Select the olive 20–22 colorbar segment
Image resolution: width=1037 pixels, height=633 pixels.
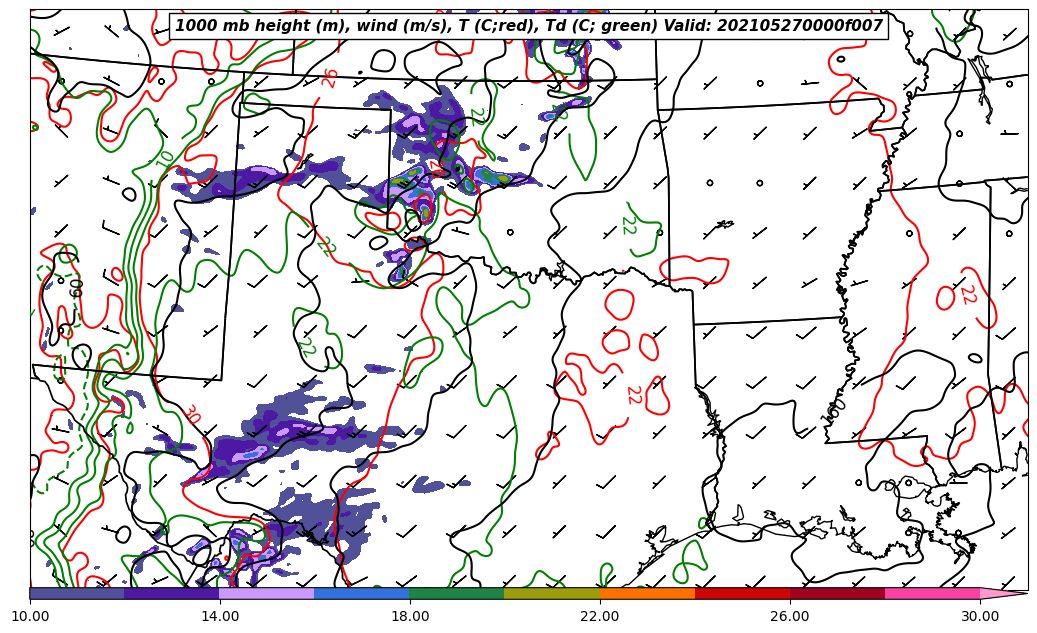(552, 593)
